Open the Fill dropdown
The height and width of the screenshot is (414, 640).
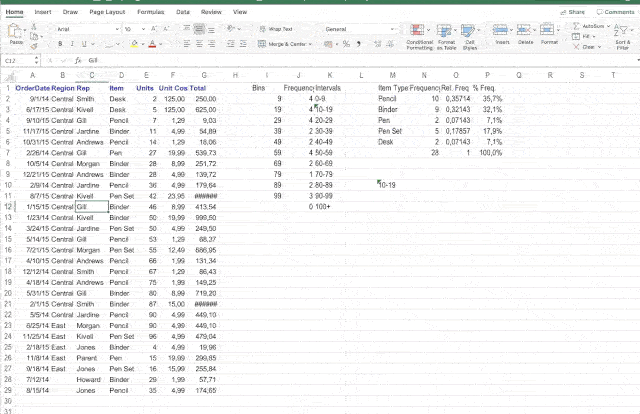pos(584,36)
